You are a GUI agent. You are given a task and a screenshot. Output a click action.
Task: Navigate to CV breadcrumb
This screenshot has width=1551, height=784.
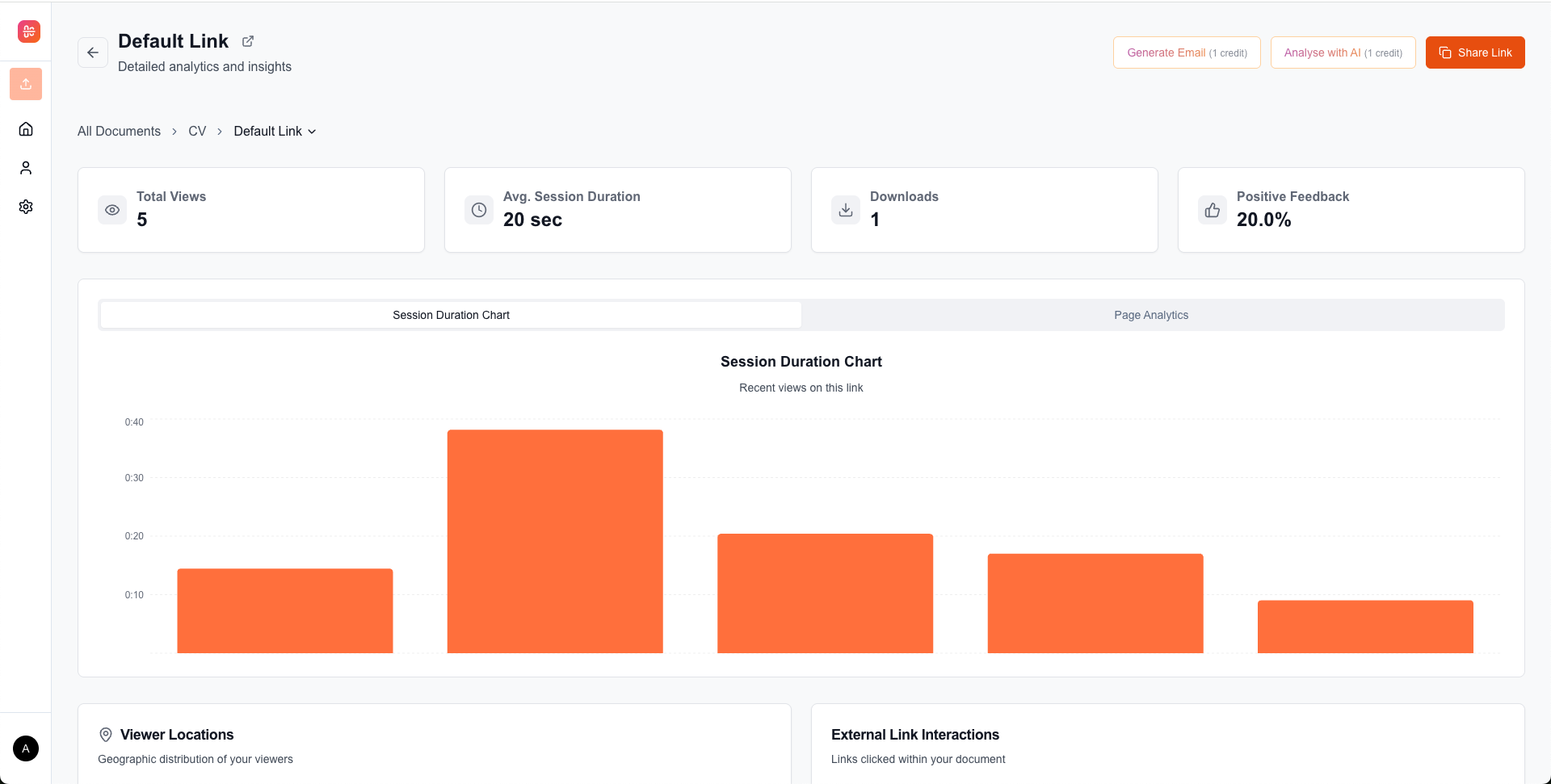coord(197,131)
